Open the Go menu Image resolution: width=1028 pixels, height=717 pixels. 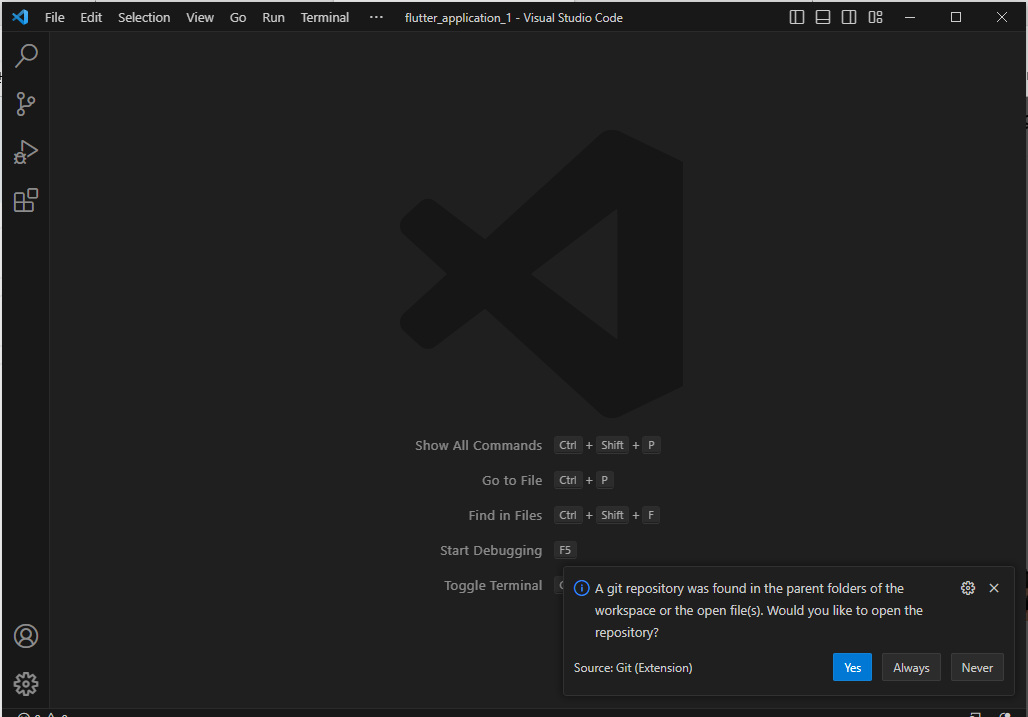tap(238, 18)
